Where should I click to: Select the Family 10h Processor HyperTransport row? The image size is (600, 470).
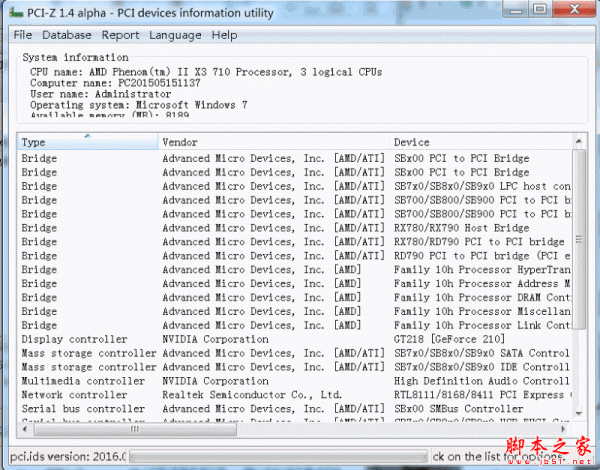(x=295, y=269)
